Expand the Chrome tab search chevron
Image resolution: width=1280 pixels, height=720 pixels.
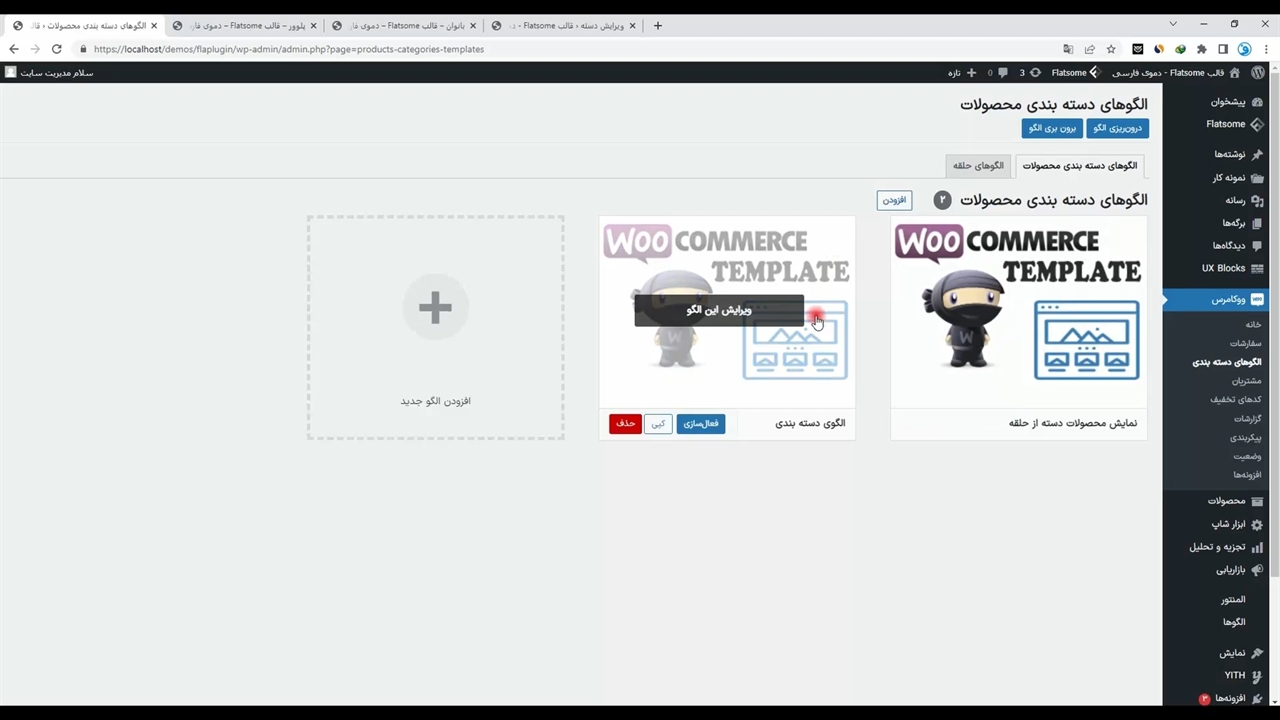[x=1173, y=25]
